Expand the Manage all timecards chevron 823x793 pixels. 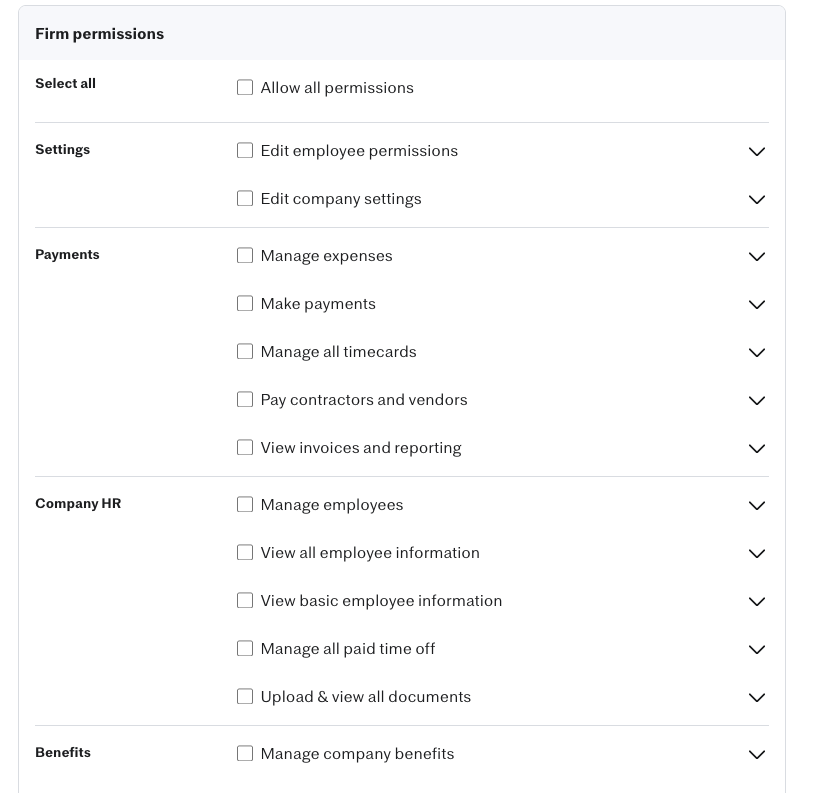(756, 353)
